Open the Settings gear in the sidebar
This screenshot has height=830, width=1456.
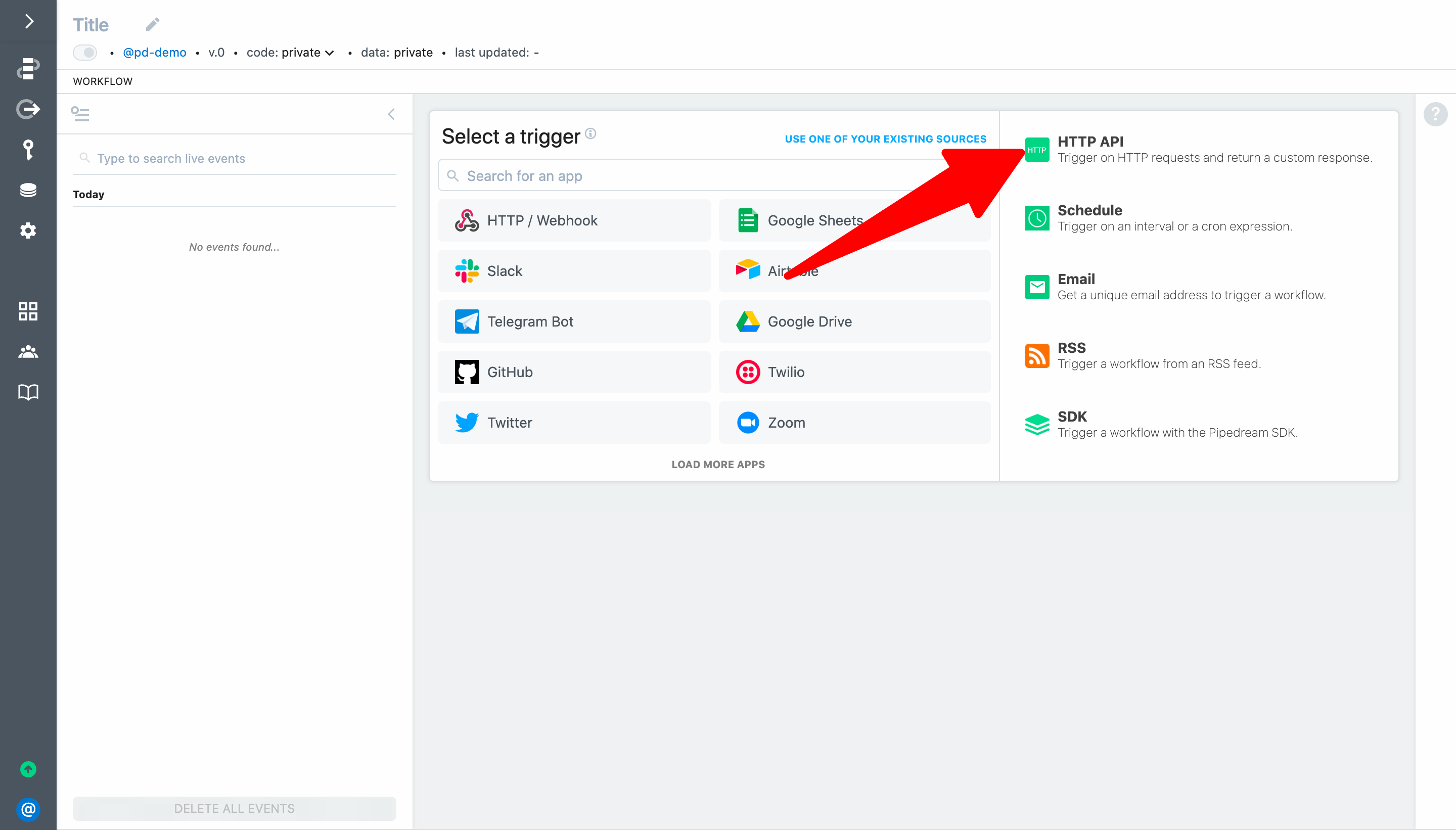(28, 231)
